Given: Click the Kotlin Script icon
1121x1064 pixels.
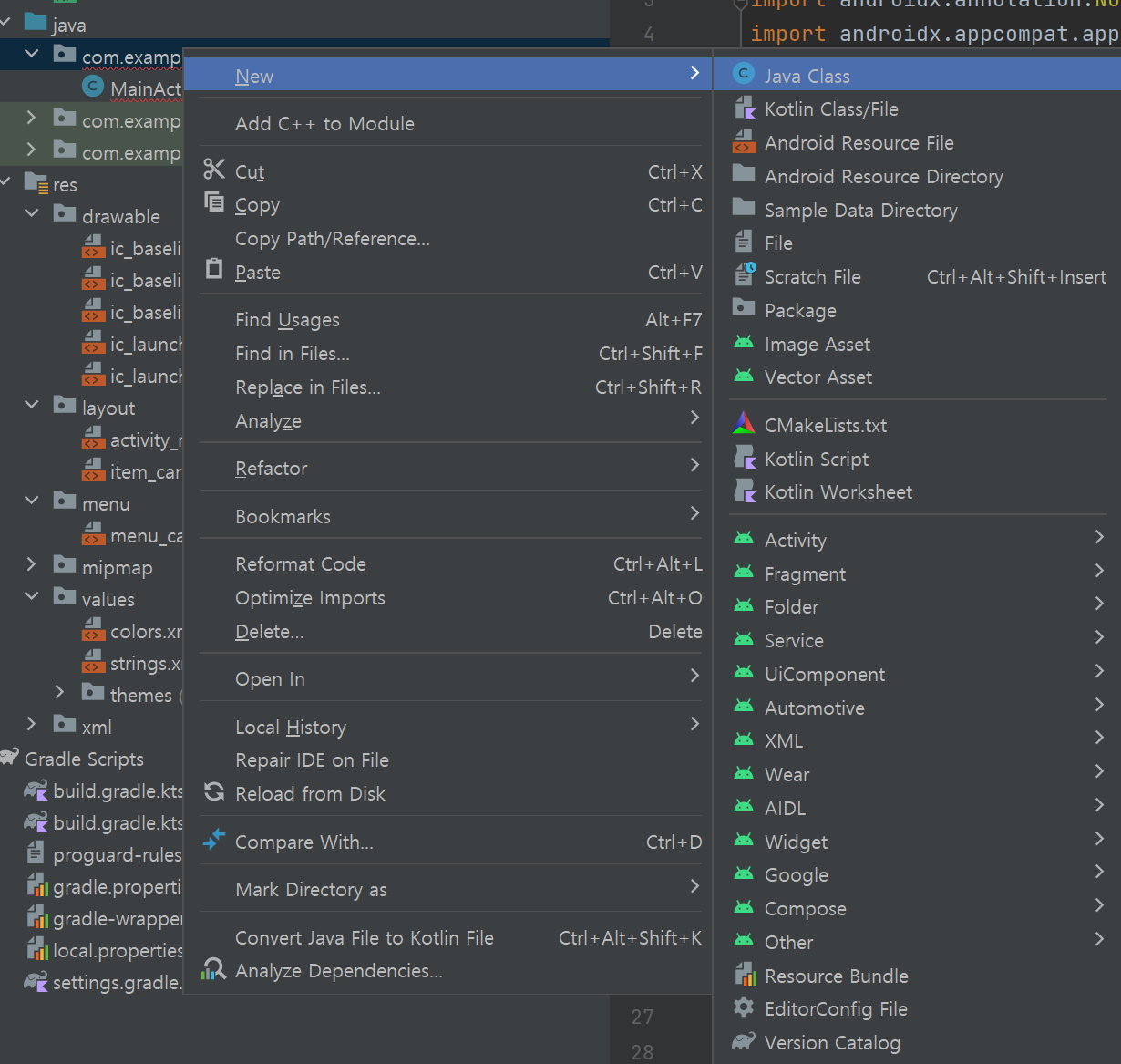Looking at the screenshot, I should point(744,458).
